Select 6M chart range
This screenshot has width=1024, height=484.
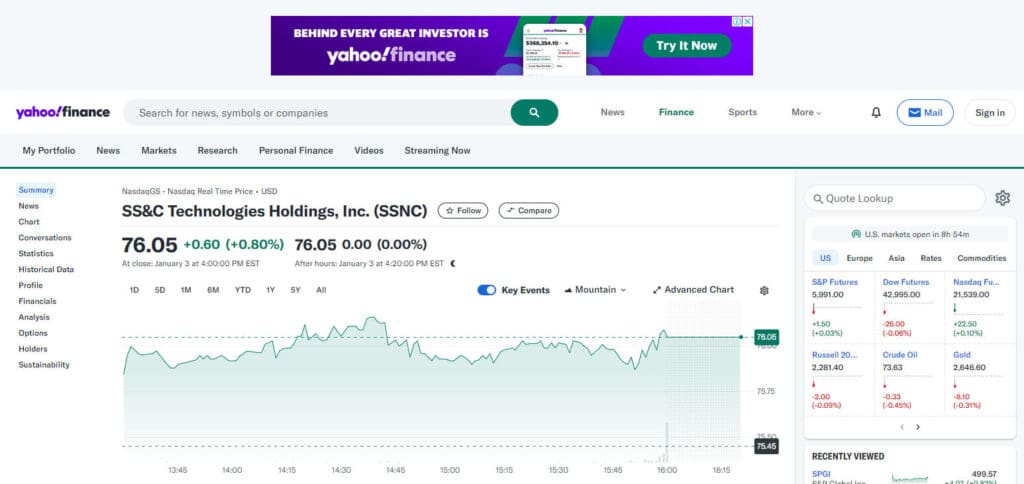[x=213, y=290]
